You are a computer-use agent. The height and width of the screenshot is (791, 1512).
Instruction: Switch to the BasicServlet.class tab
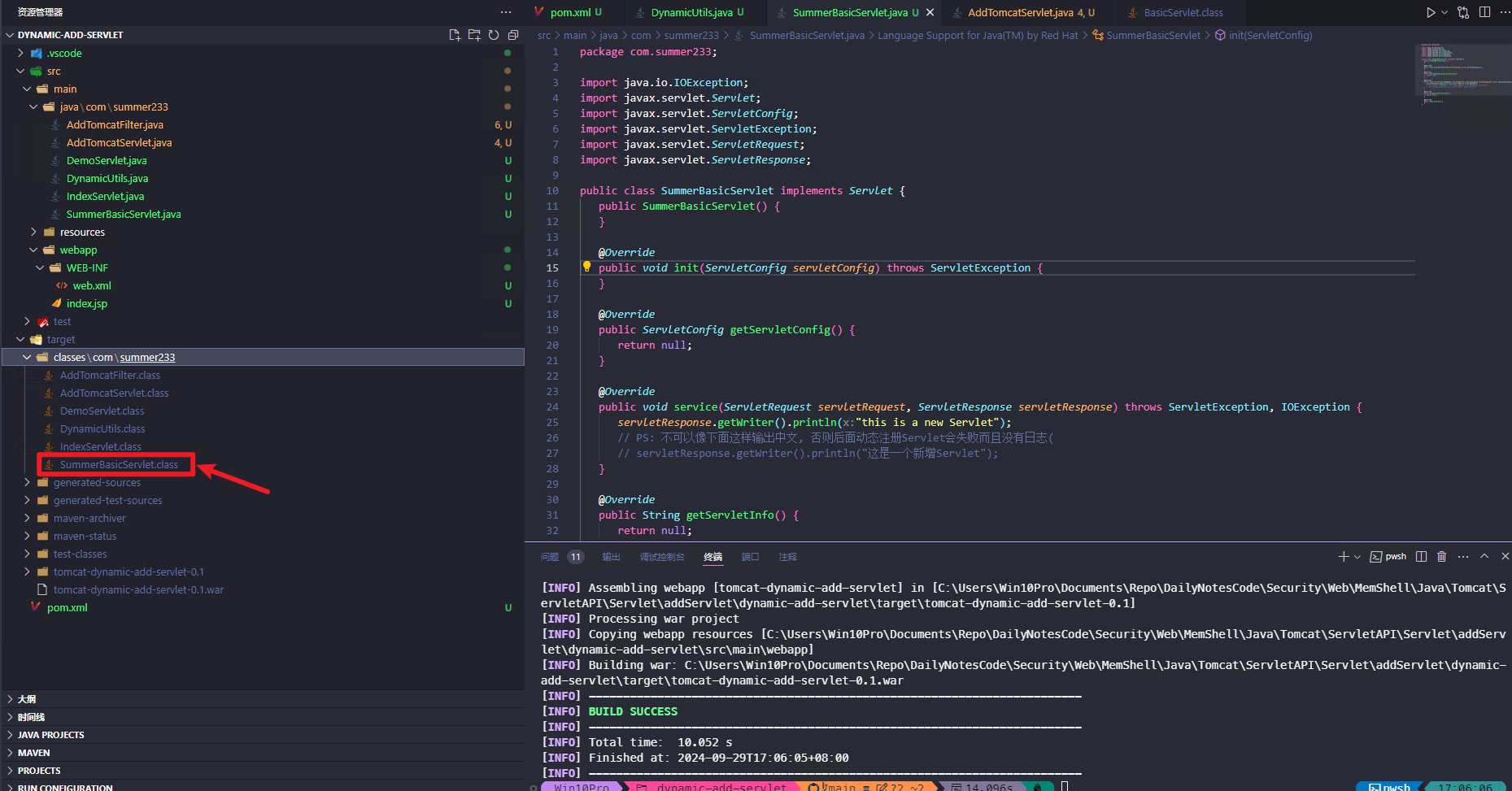tap(1183, 12)
